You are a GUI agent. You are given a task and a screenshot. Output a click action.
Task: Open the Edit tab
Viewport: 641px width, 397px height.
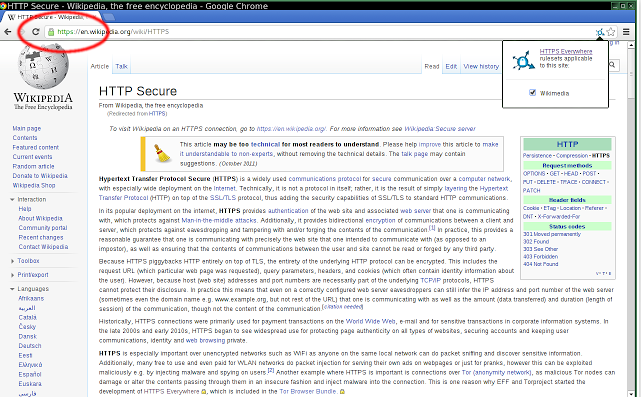[451, 66]
